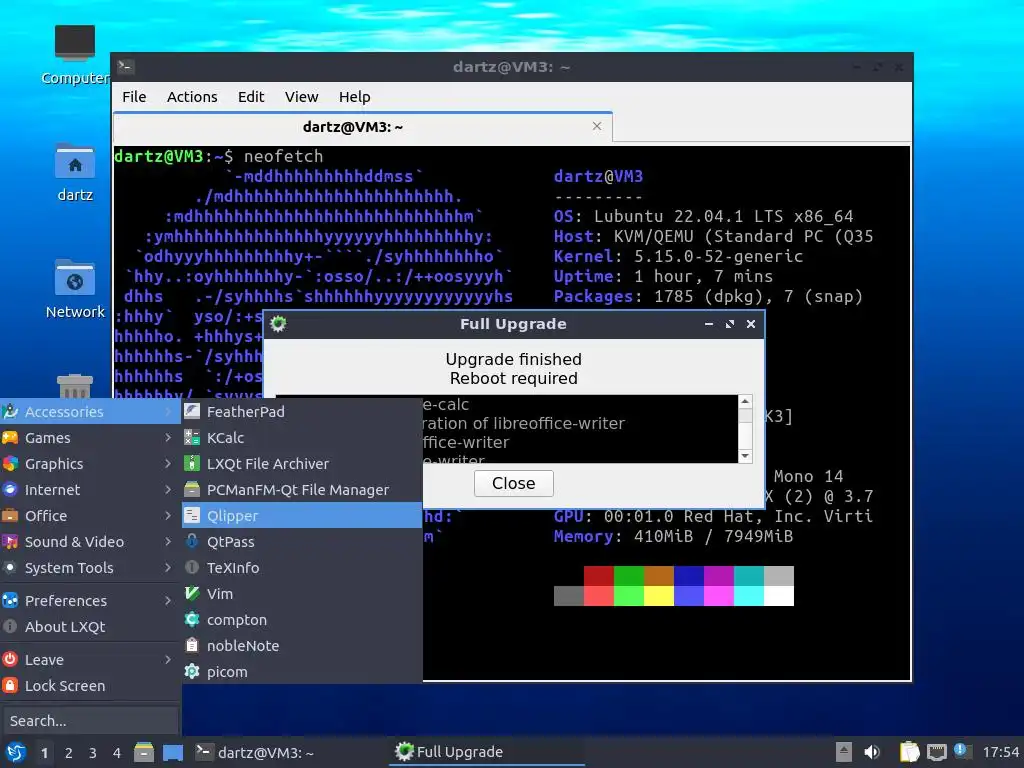Launch FeatherPad from the Accessories submenu

[x=302, y=411]
